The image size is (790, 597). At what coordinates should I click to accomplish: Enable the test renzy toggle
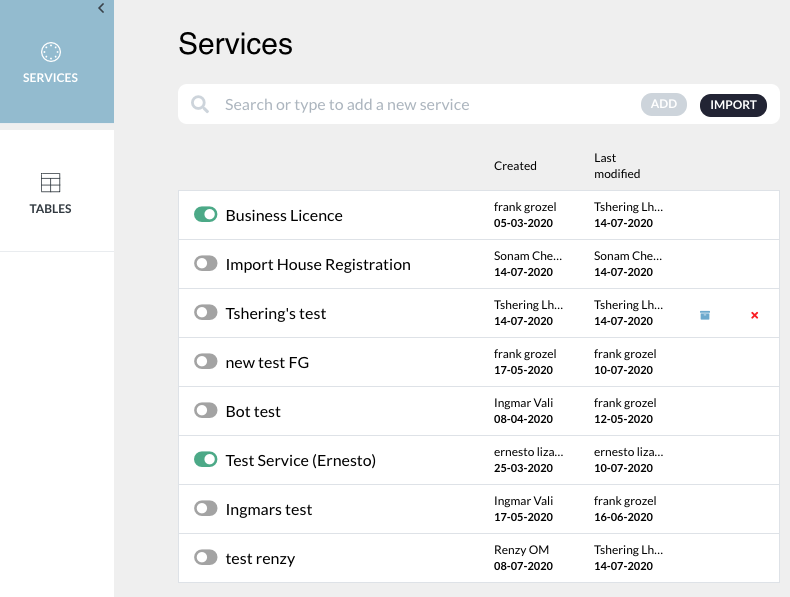[206, 558]
